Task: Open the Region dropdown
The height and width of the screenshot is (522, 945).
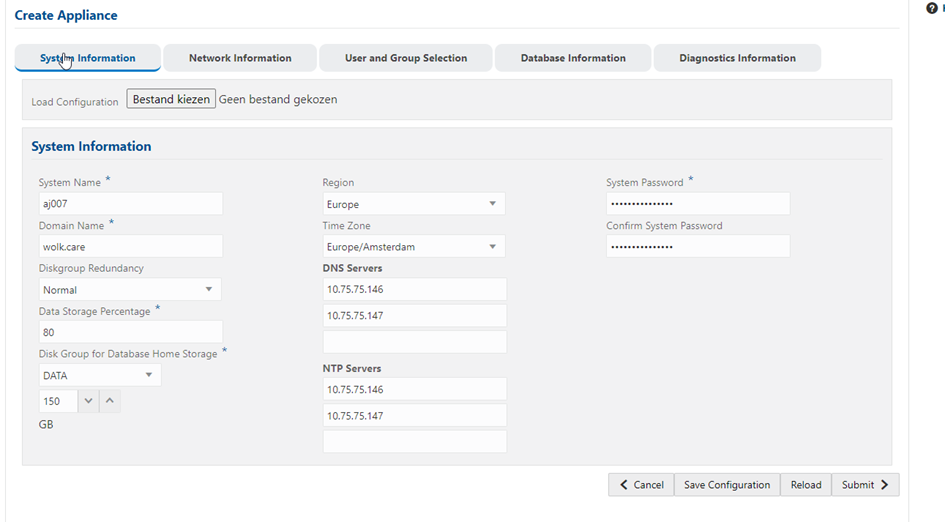Action: tap(413, 204)
